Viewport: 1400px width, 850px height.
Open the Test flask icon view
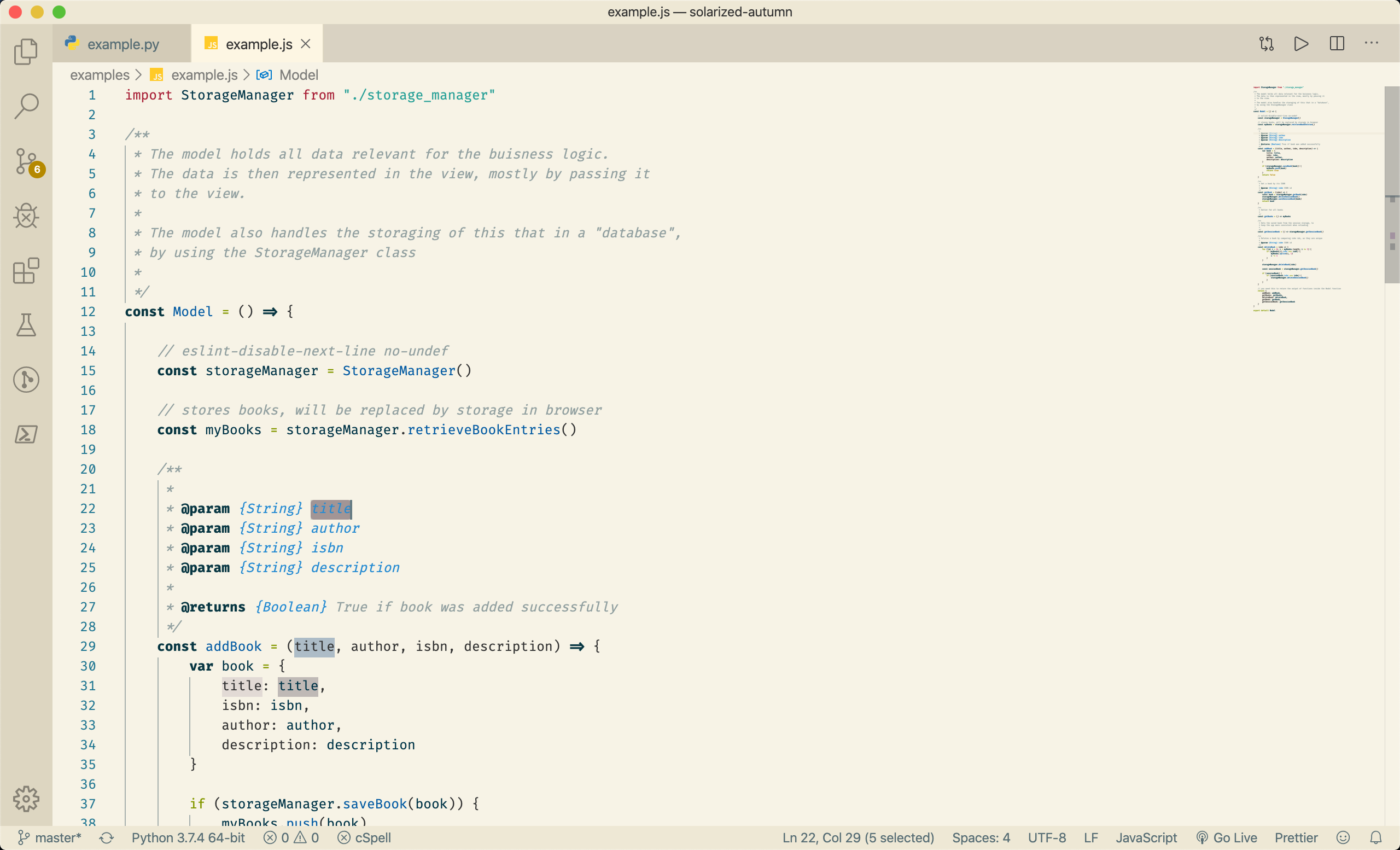pyautogui.click(x=26, y=325)
